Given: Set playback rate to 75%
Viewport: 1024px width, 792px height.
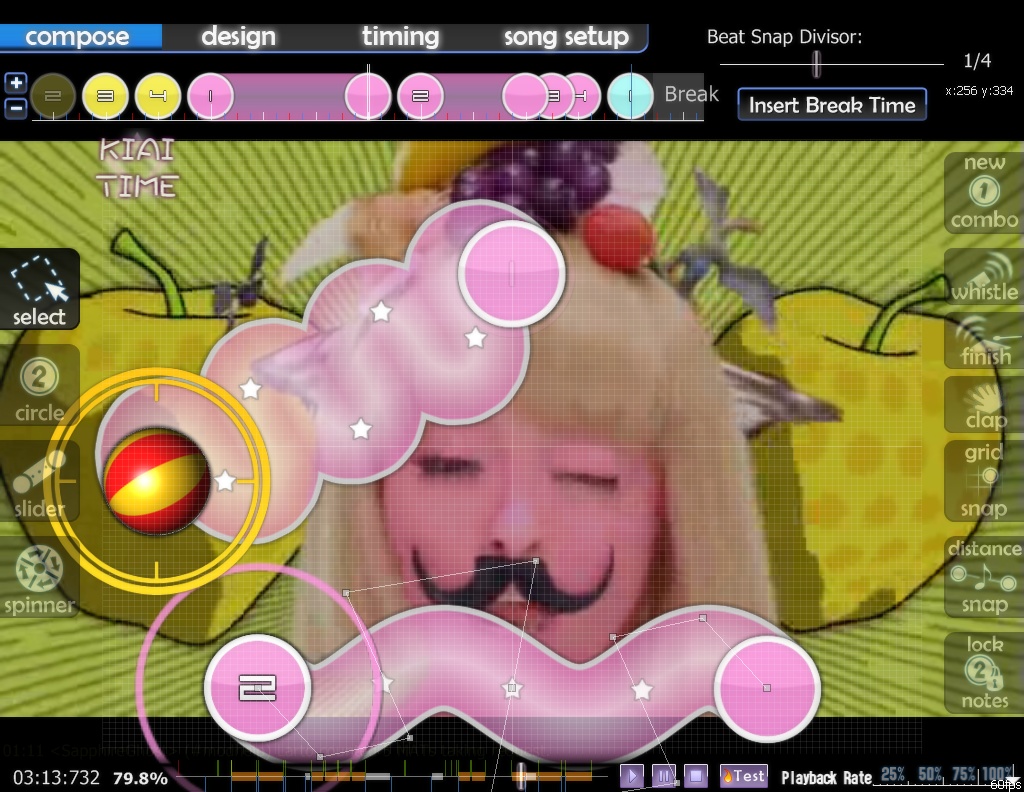Looking at the screenshot, I should 964,774.
